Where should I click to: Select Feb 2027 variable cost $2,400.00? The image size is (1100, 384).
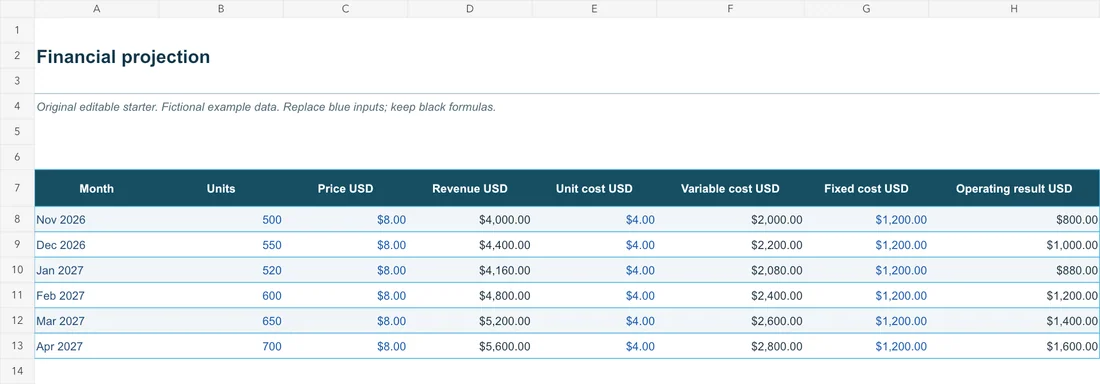(730, 296)
